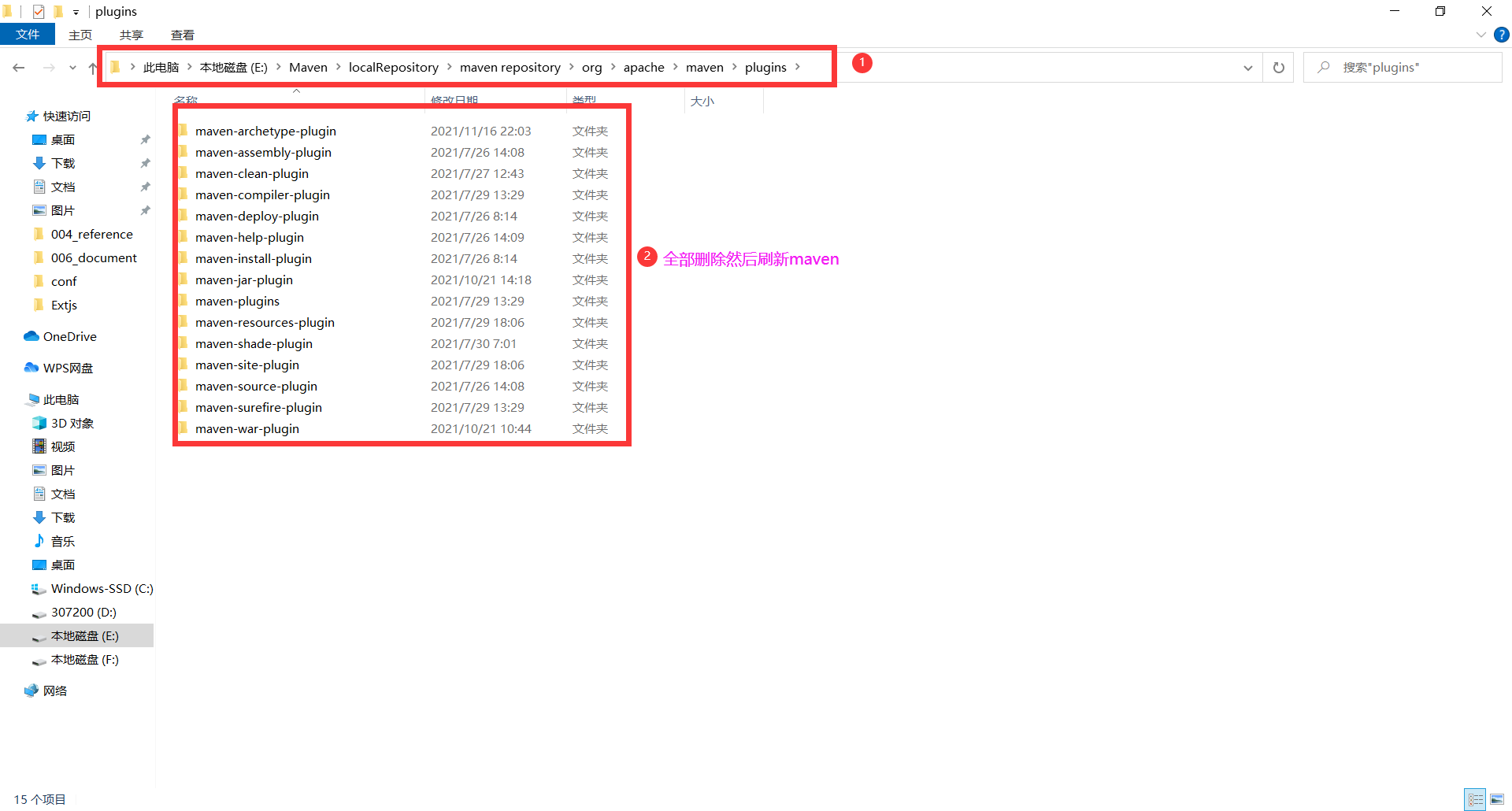Switch to details view layout icon

(x=1476, y=799)
